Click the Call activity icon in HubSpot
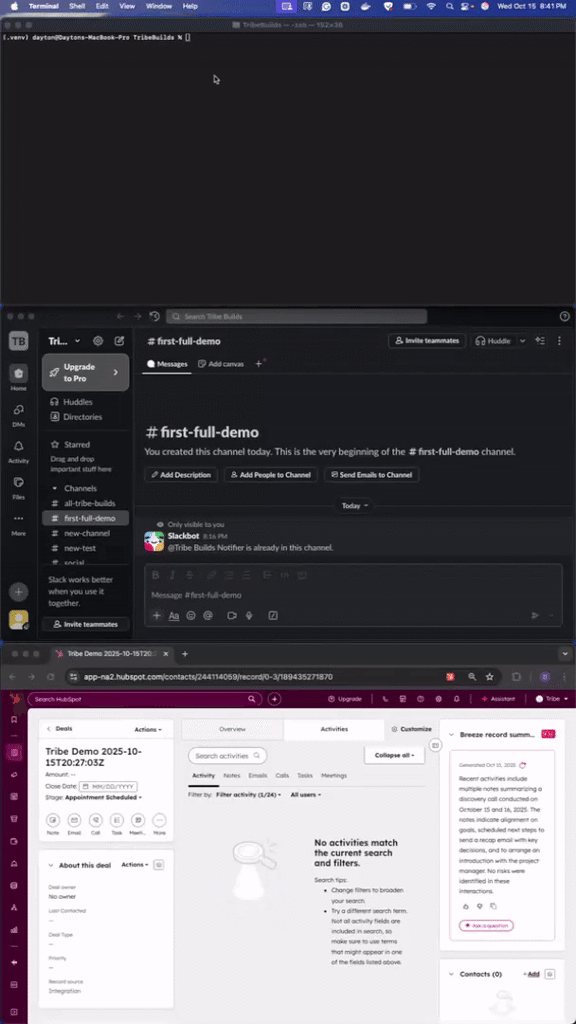Screen dimensions: 576x1024 tap(95, 820)
